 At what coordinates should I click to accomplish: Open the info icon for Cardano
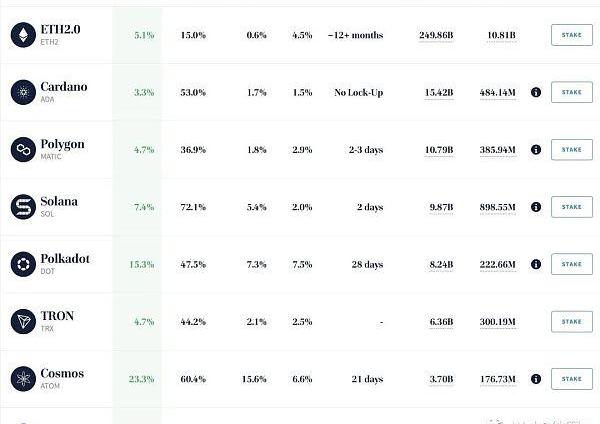[x=536, y=92]
